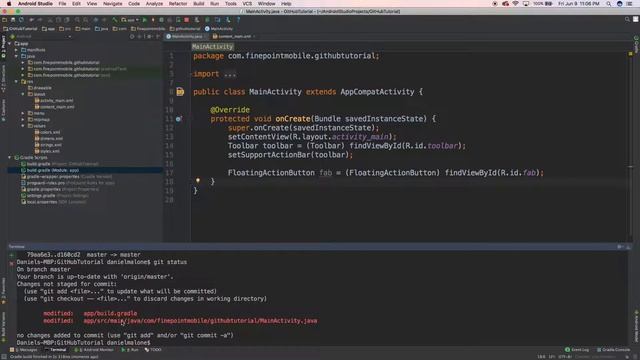Open the Event Log in status bar

577,350
